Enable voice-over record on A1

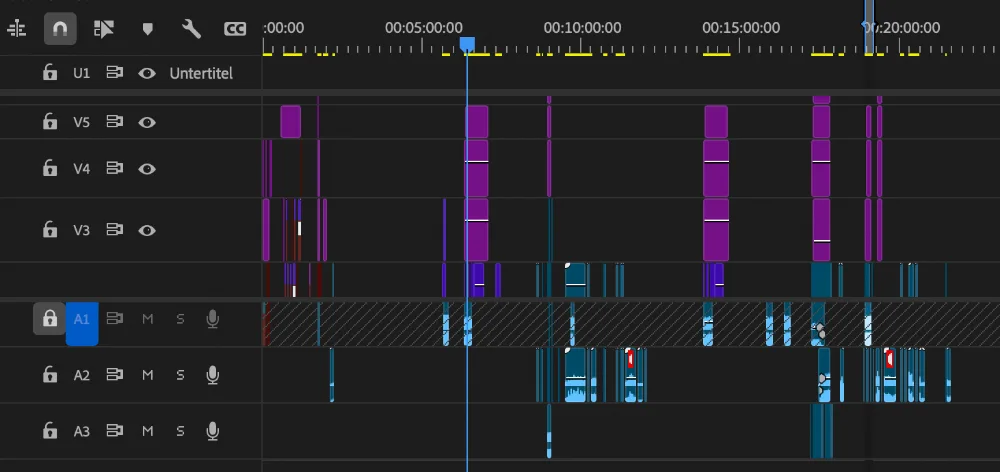(x=213, y=319)
